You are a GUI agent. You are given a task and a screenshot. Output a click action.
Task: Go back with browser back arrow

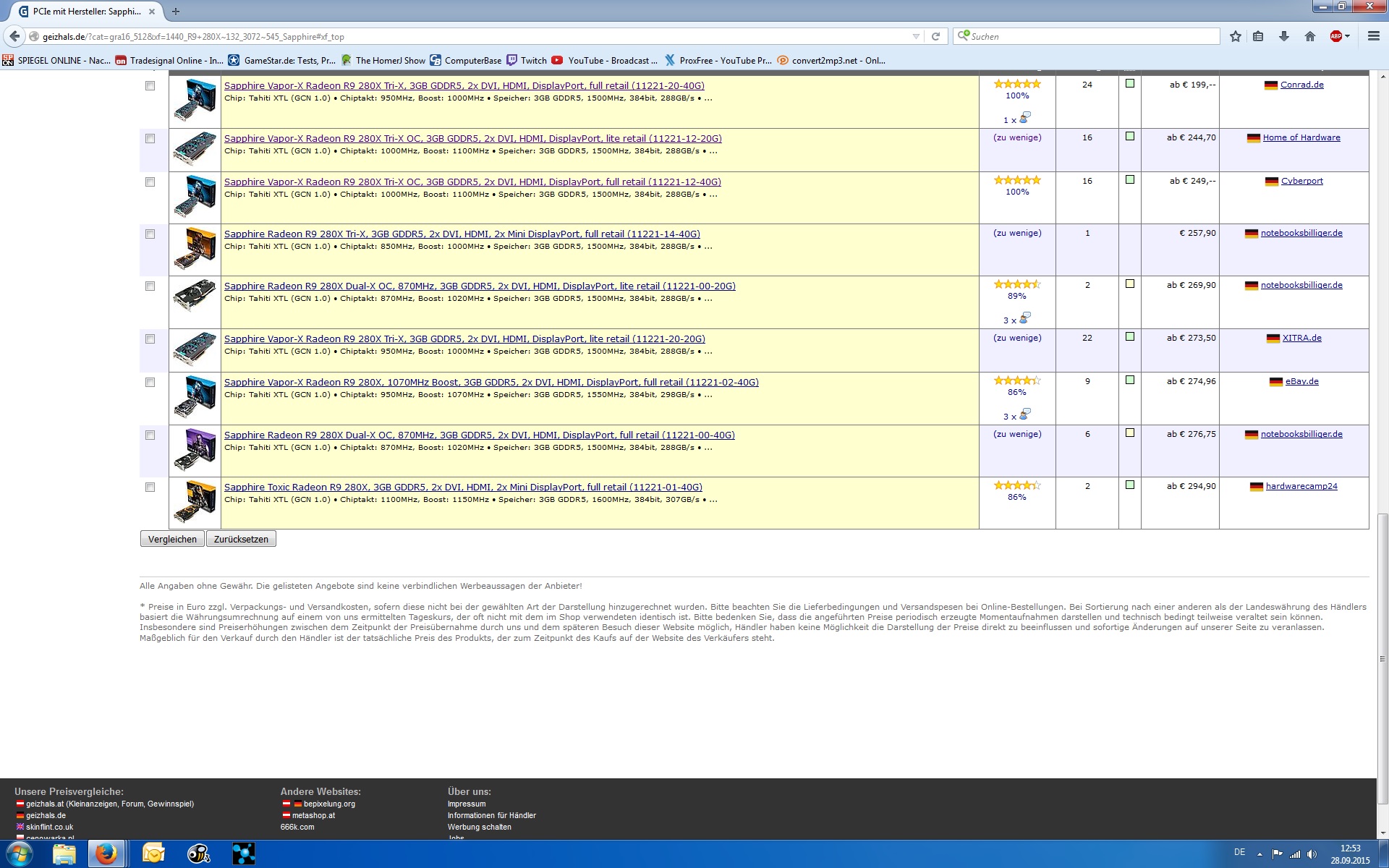click(x=14, y=36)
